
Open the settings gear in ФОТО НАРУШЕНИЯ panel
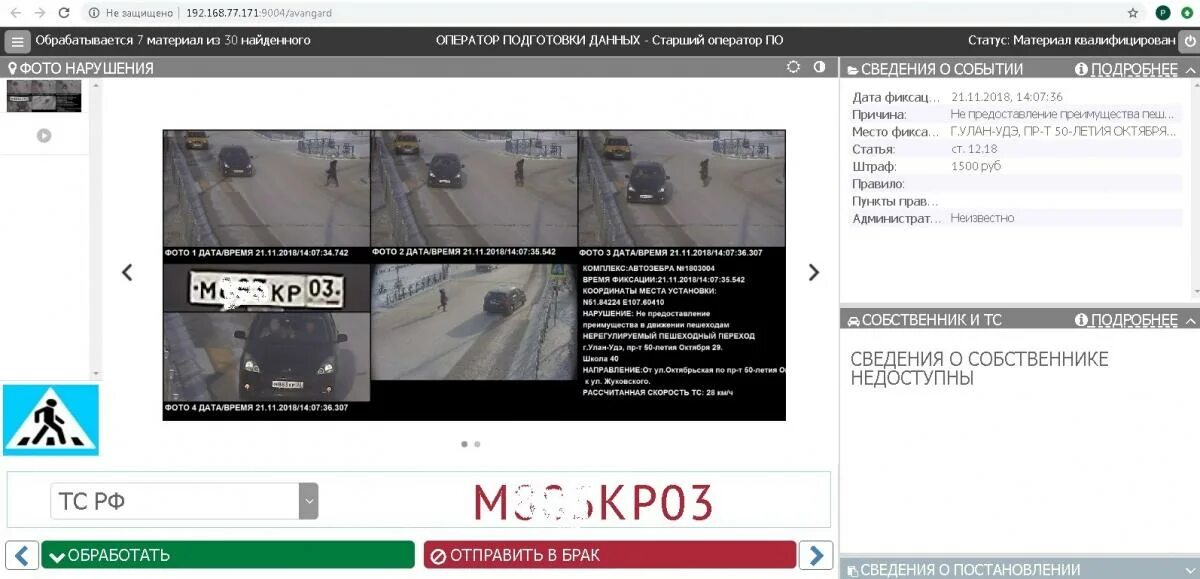[795, 65]
